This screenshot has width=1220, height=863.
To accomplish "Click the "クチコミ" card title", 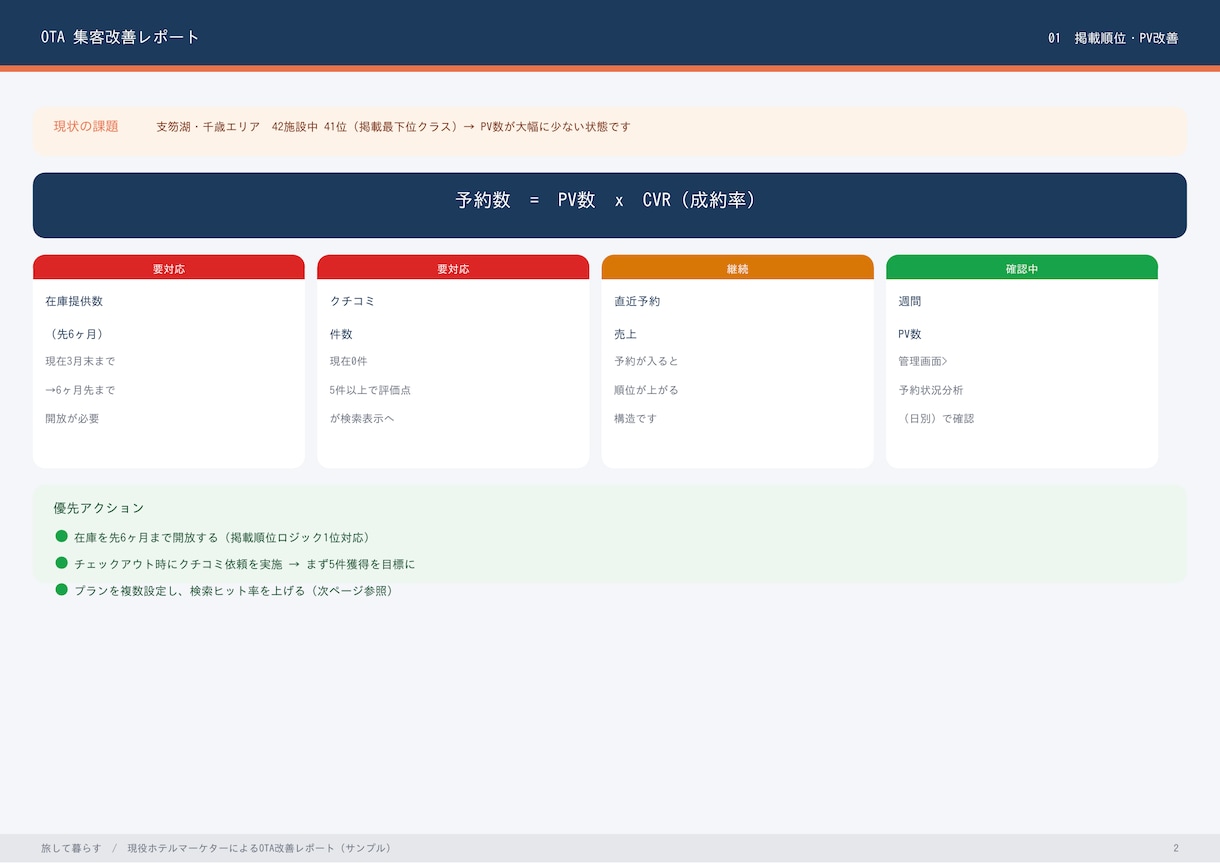I will tap(352, 301).
